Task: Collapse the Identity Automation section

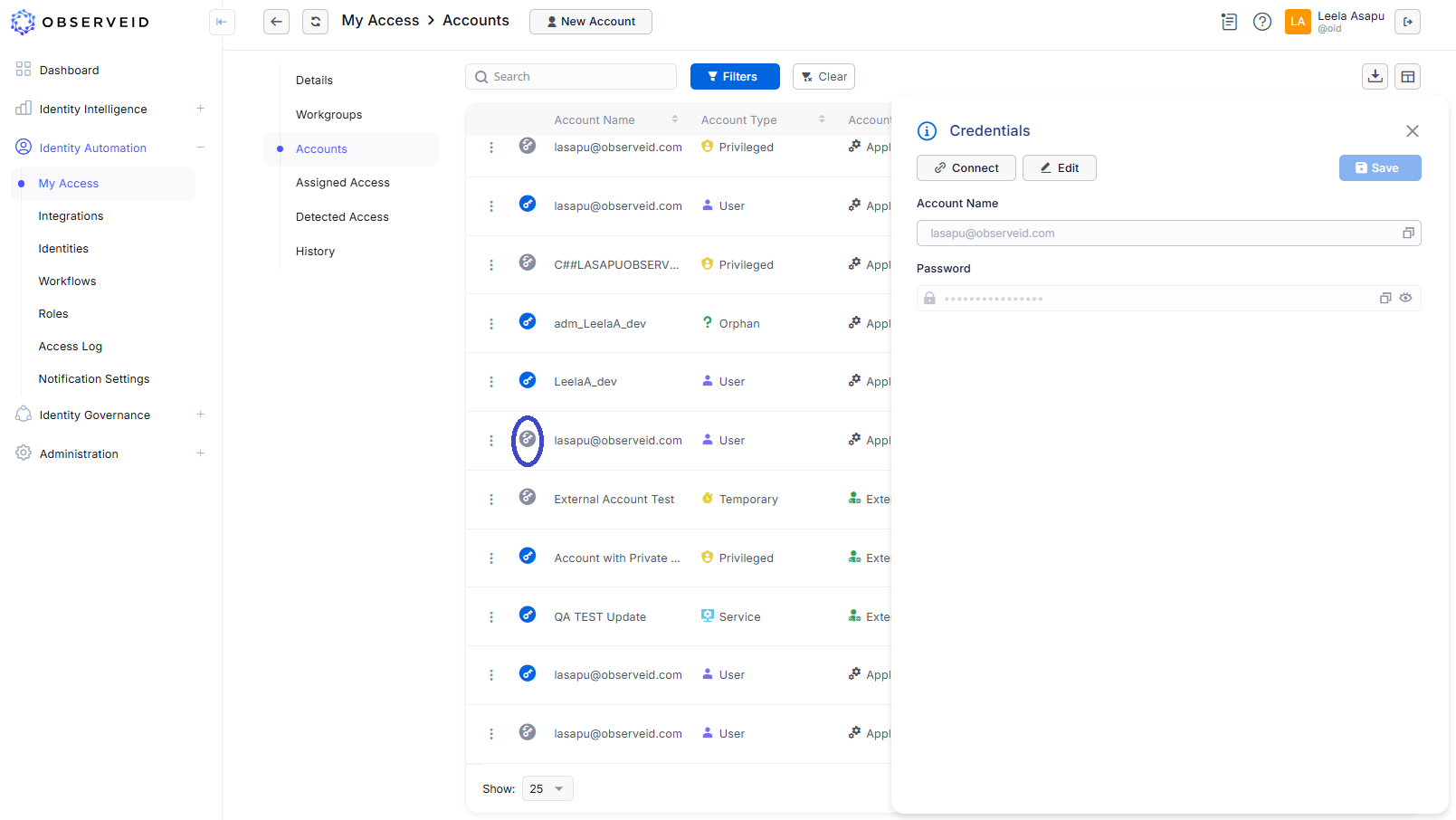Action: (200, 148)
